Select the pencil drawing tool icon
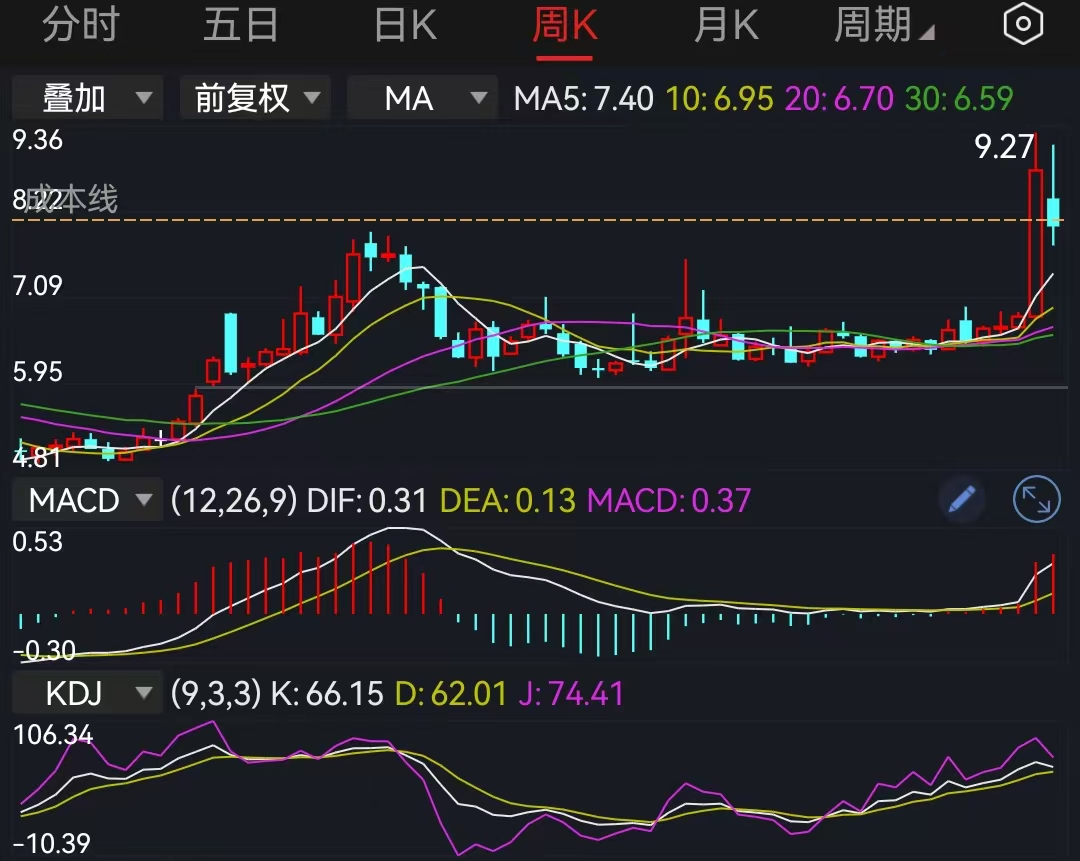 tap(961, 500)
